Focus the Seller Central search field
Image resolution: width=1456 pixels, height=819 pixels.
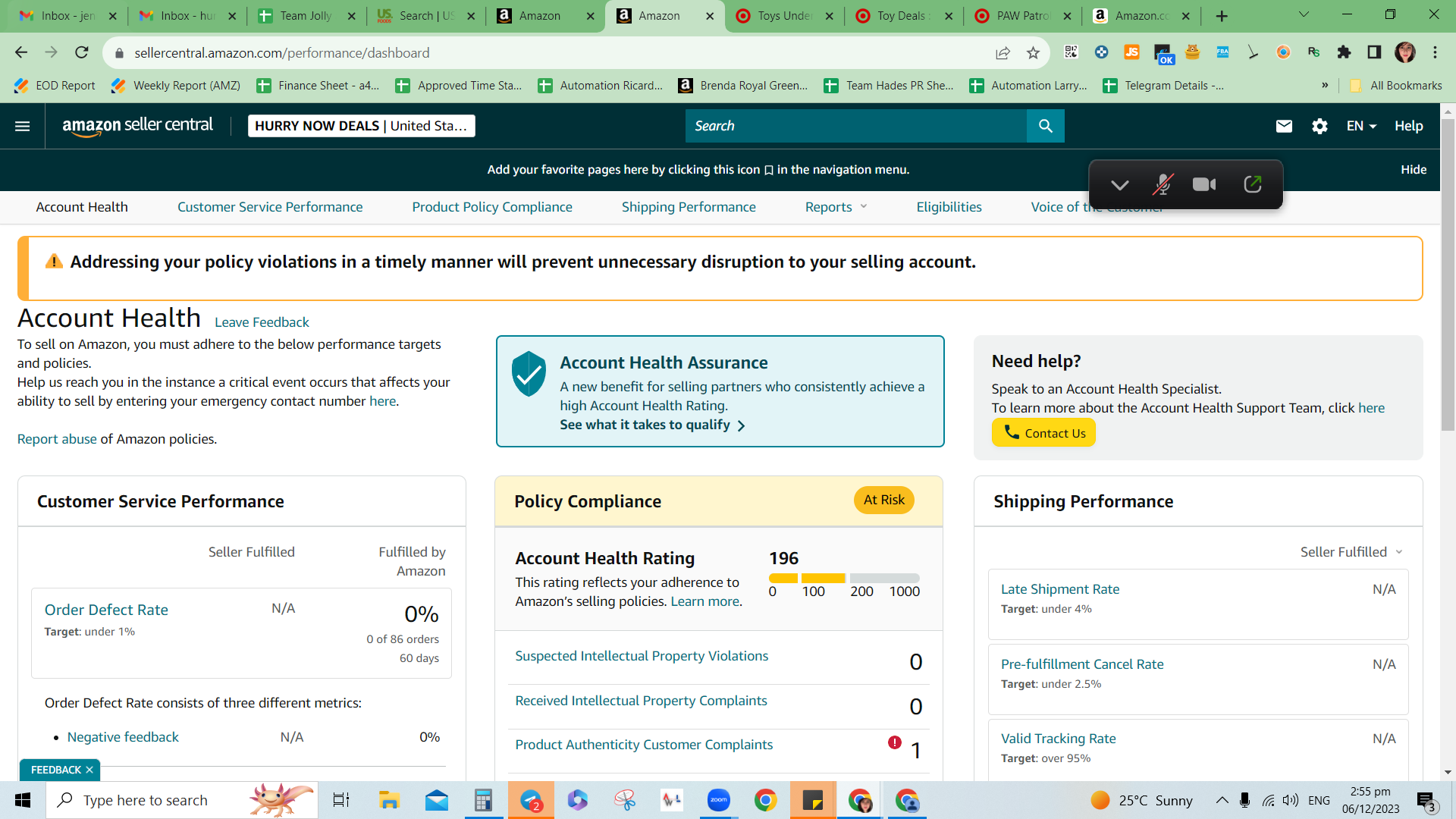coord(855,126)
